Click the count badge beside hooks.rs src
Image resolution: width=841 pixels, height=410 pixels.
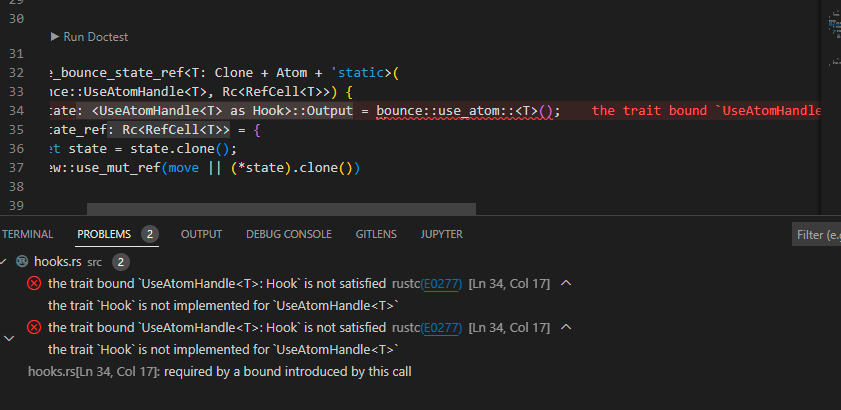121,262
